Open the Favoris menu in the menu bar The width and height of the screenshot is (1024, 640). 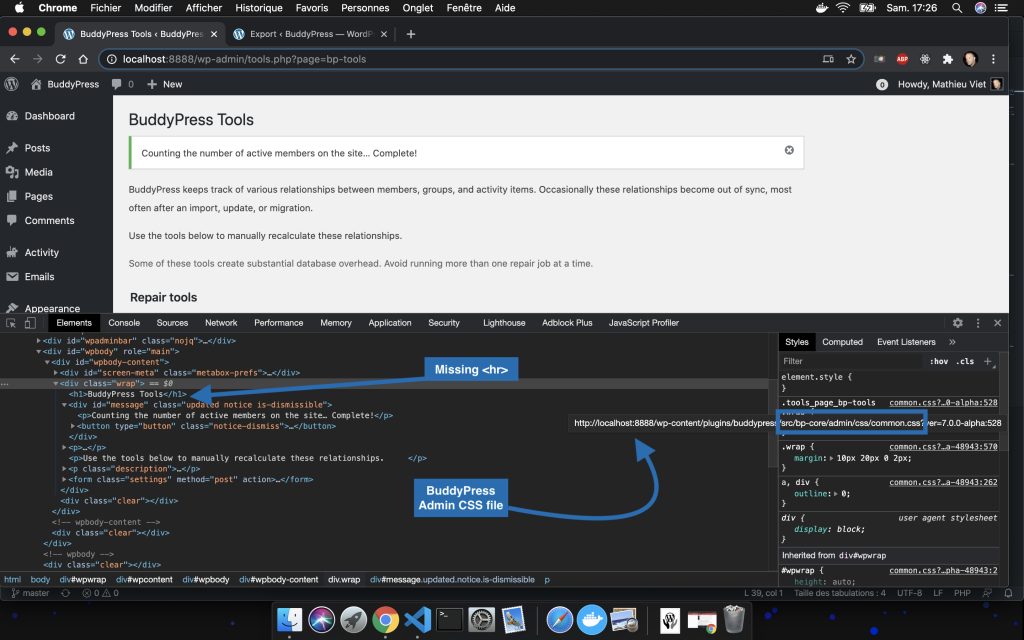pos(312,8)
